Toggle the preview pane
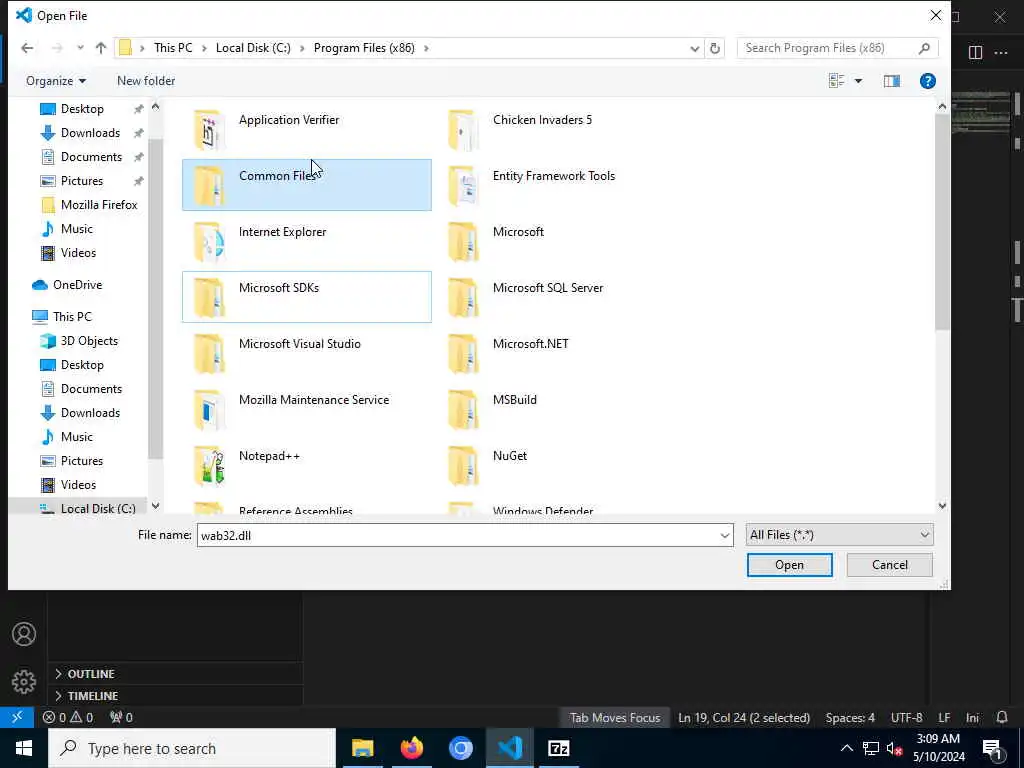This screenshot has height=768, width=1024. pyautogui.click(x=891, y=81)
